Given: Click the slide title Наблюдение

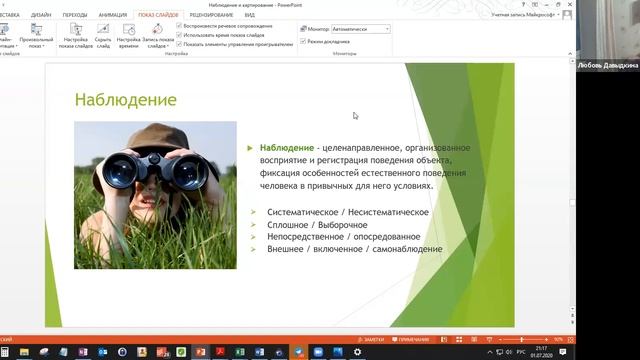Looking at the screenshot, I should tap(126, 100).
